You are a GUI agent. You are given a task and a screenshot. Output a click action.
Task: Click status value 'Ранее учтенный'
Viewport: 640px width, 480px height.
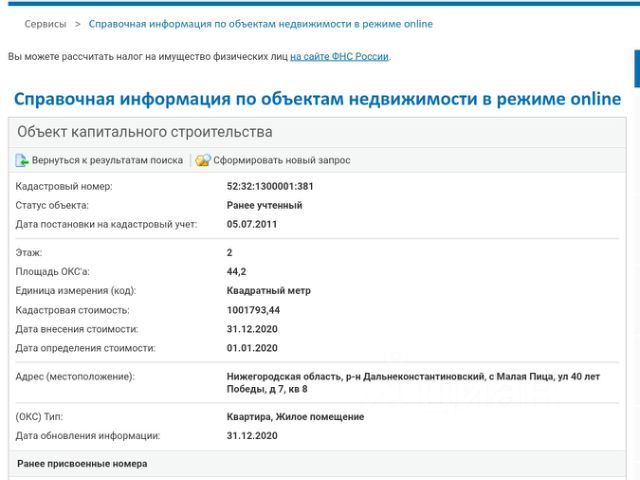264,205
